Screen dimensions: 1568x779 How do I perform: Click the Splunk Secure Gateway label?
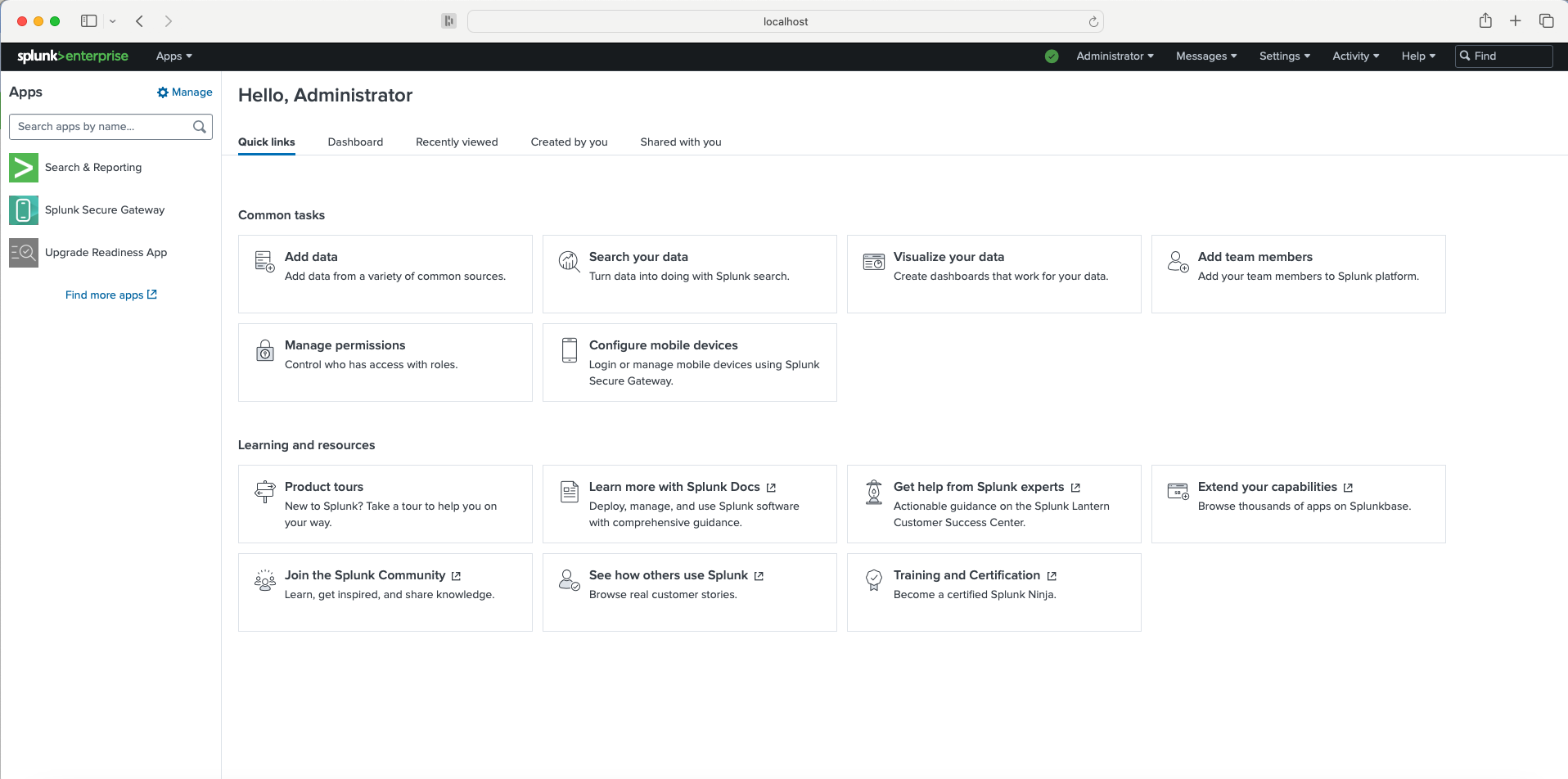(x=105, y=210)
